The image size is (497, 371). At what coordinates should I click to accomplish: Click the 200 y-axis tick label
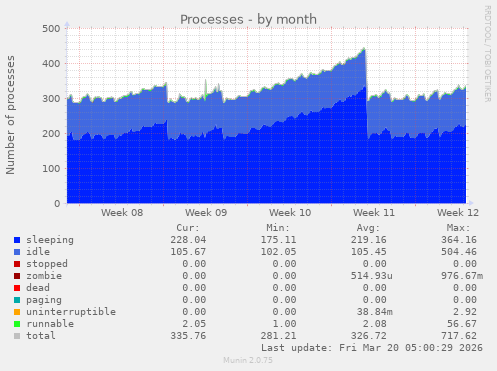click(x=51, y=134)
